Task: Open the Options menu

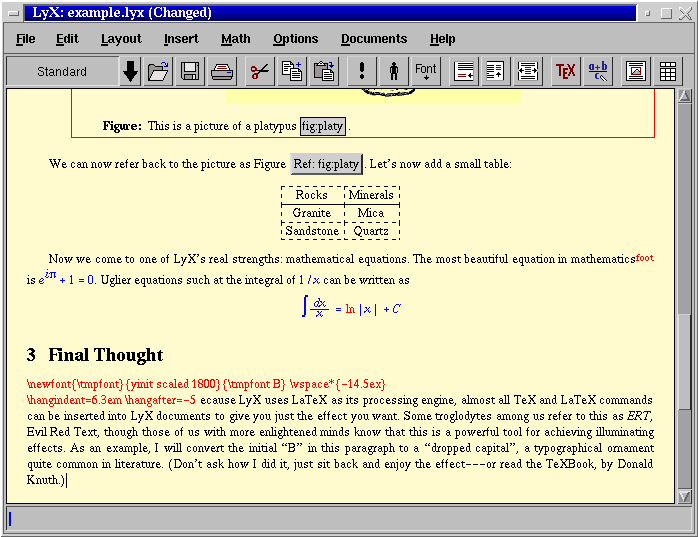Action: click(x=296, y=39)
